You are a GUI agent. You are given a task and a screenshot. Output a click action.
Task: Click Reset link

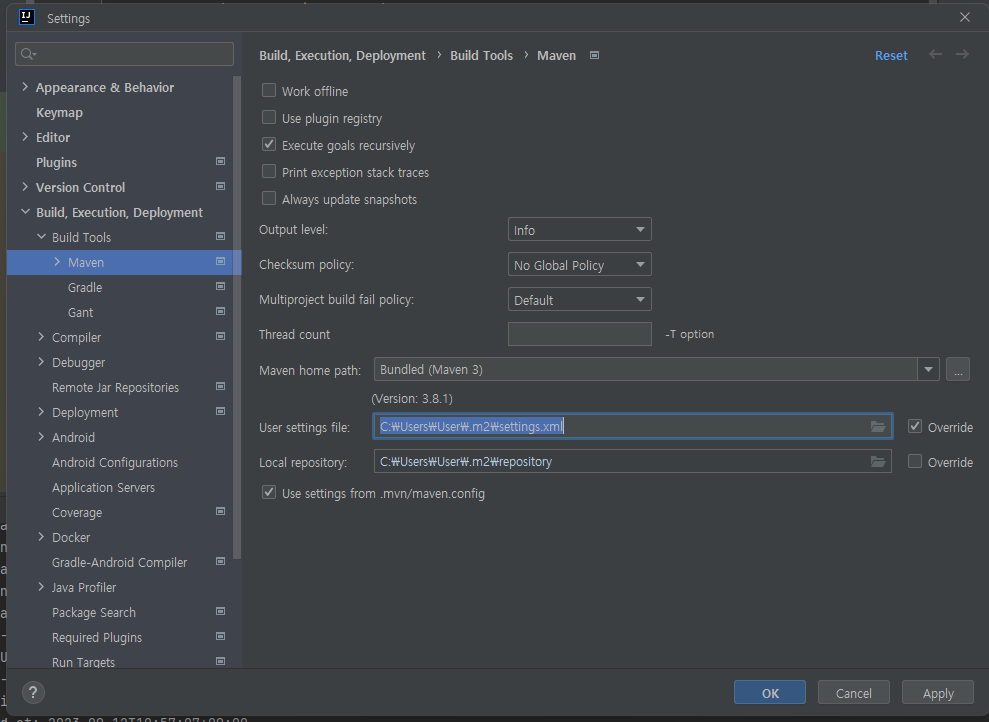(x=891, y=55)
